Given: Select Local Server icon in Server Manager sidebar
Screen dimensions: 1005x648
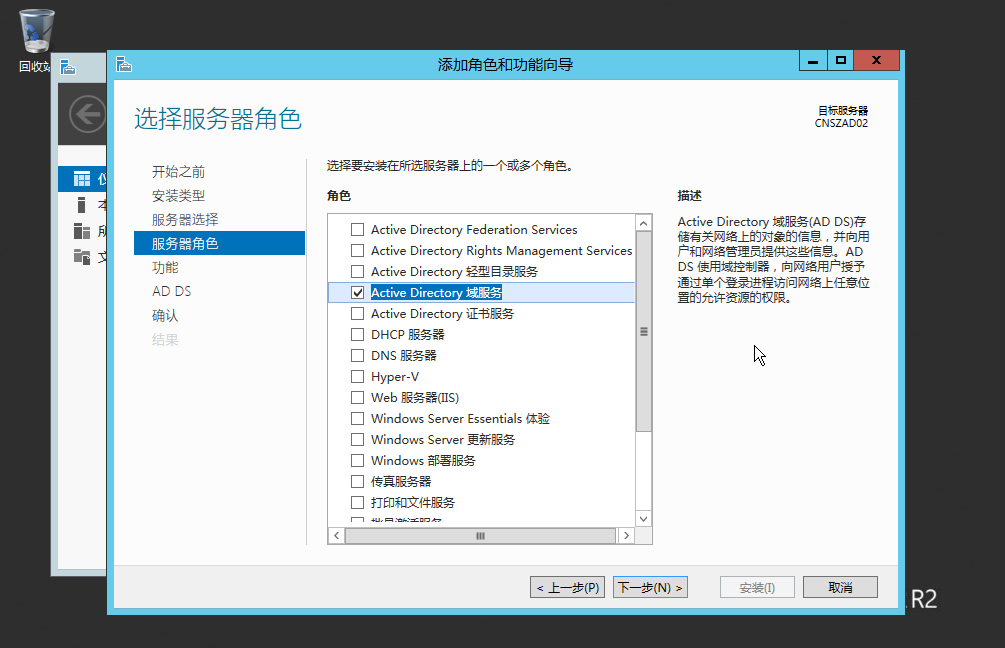Looking at the screenshot, I should (81, 205).
